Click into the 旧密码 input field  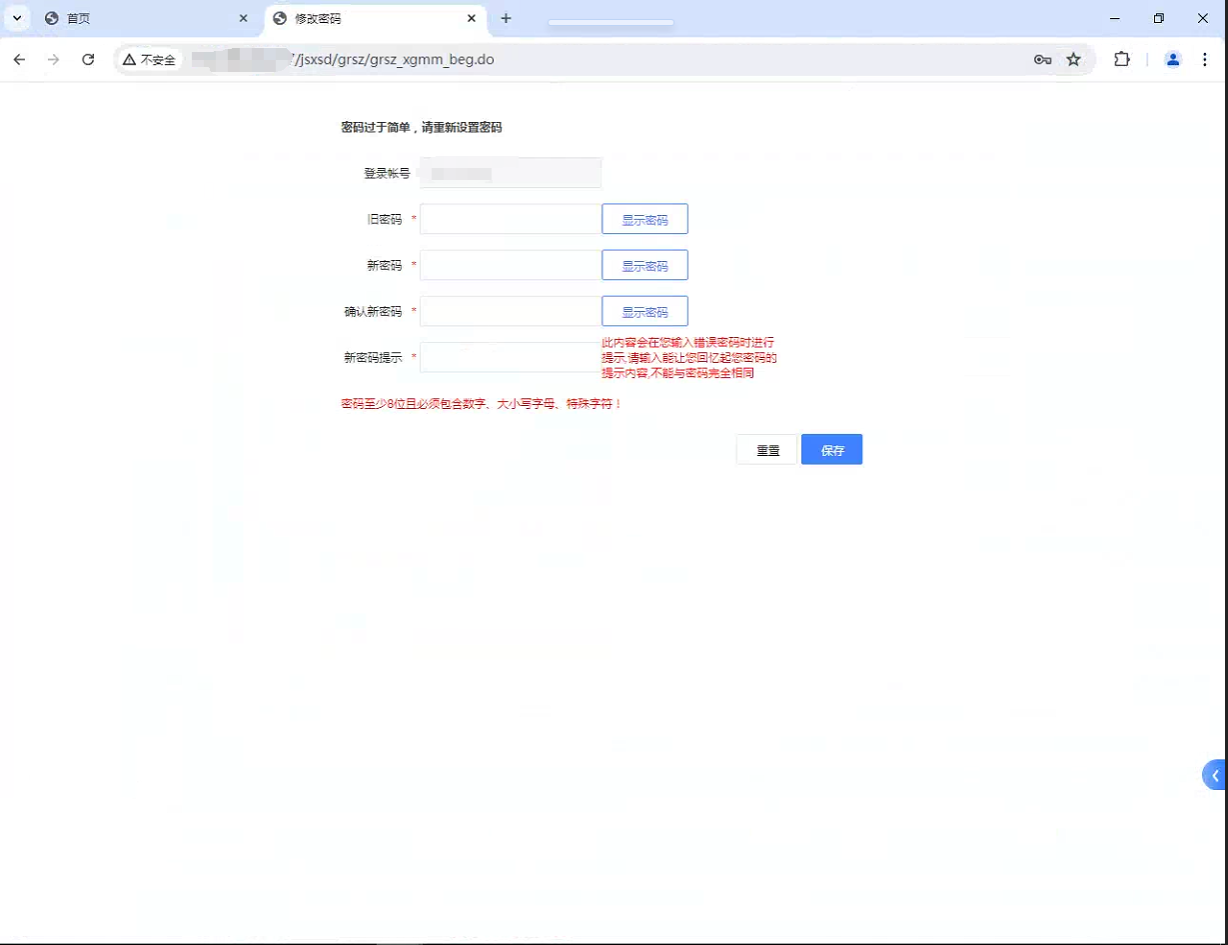pos(510,219)
